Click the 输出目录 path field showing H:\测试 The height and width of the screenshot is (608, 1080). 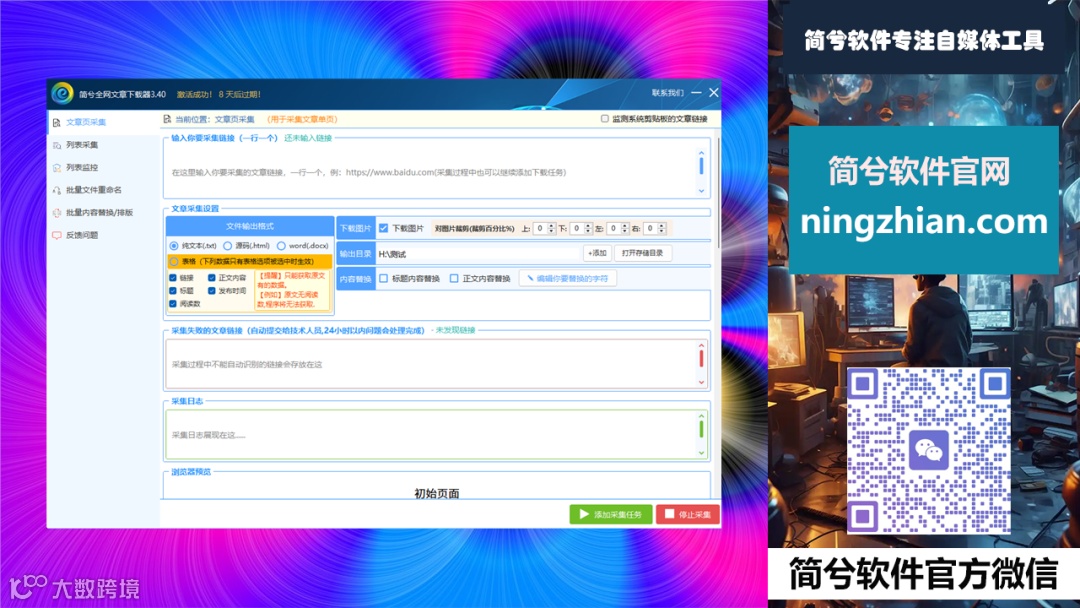[x=479, y=253]
